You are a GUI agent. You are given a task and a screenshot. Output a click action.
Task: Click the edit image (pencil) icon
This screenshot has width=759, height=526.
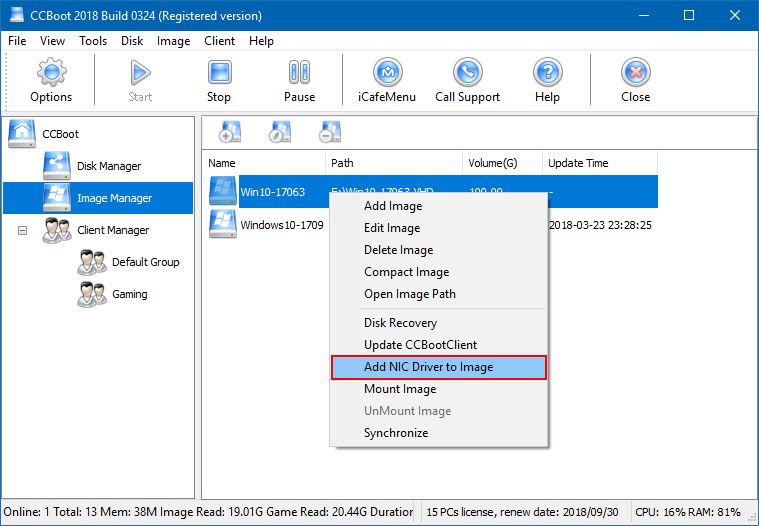[x=280, y=132]
